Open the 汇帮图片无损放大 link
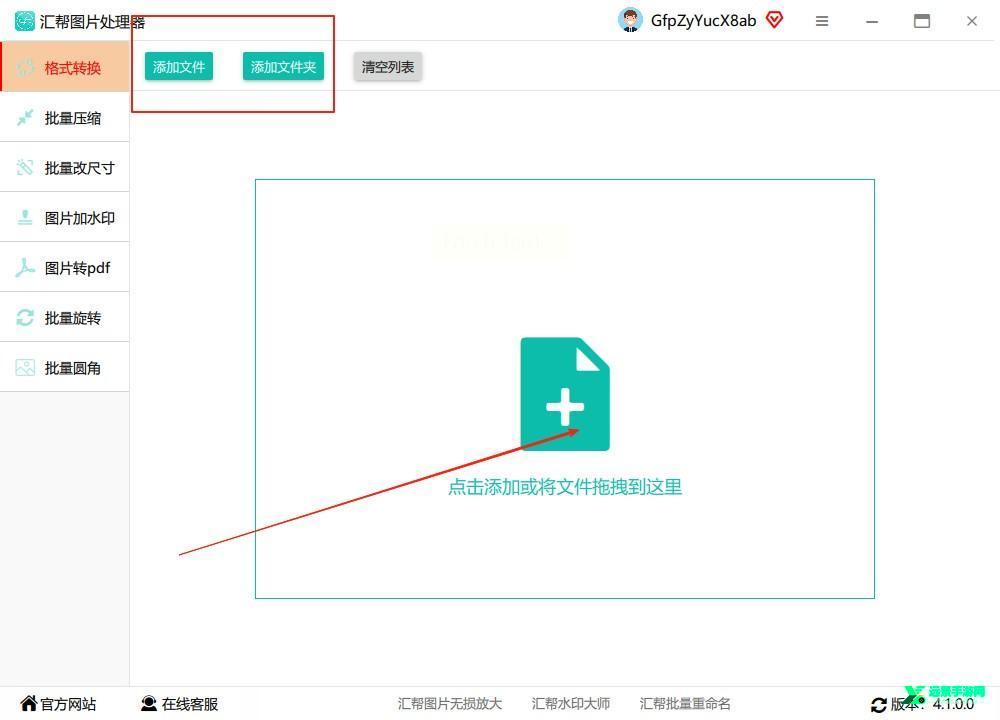This screenshot has width=1000, height=720. 450,703
